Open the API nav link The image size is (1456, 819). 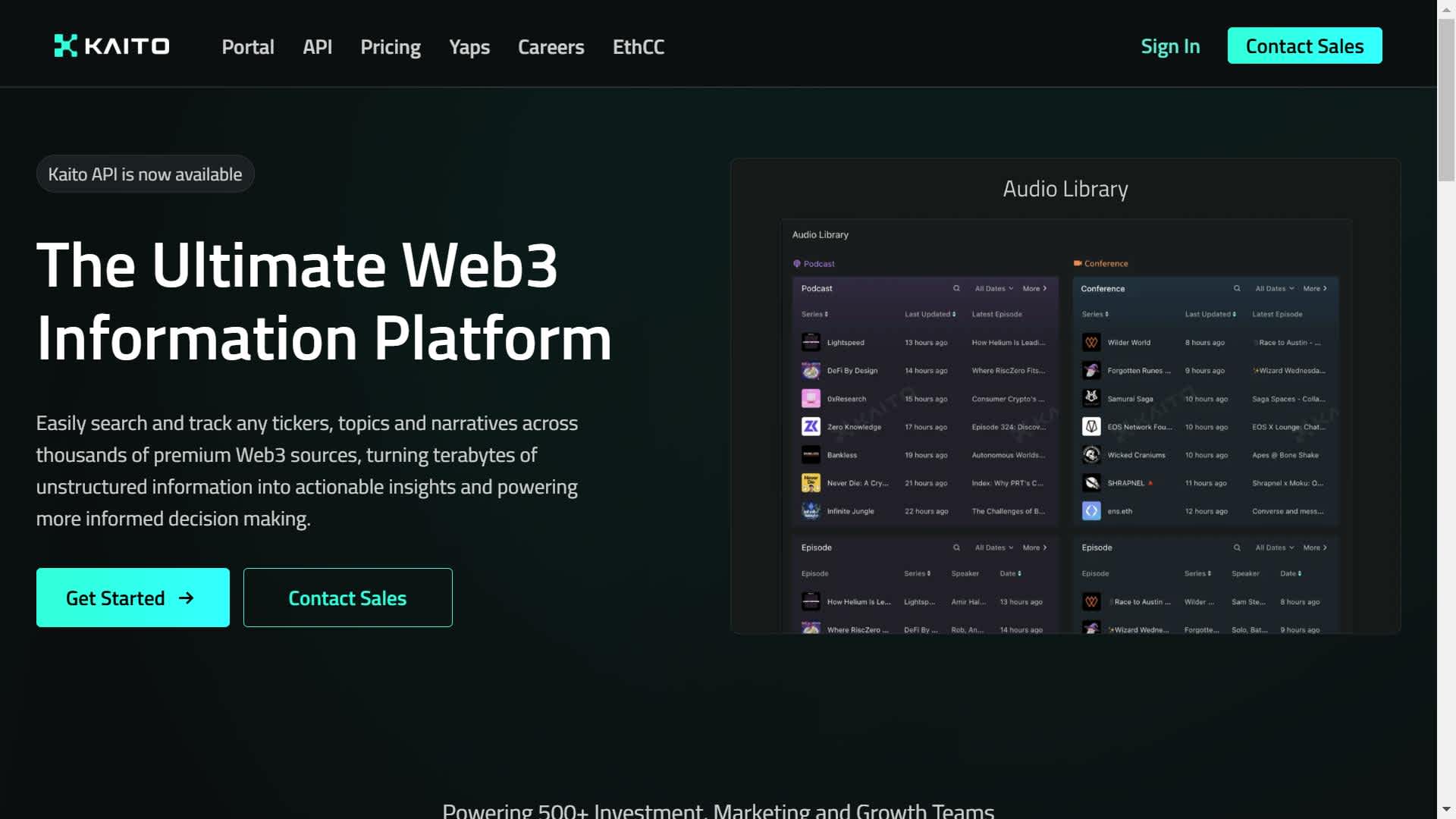(317, 47)
